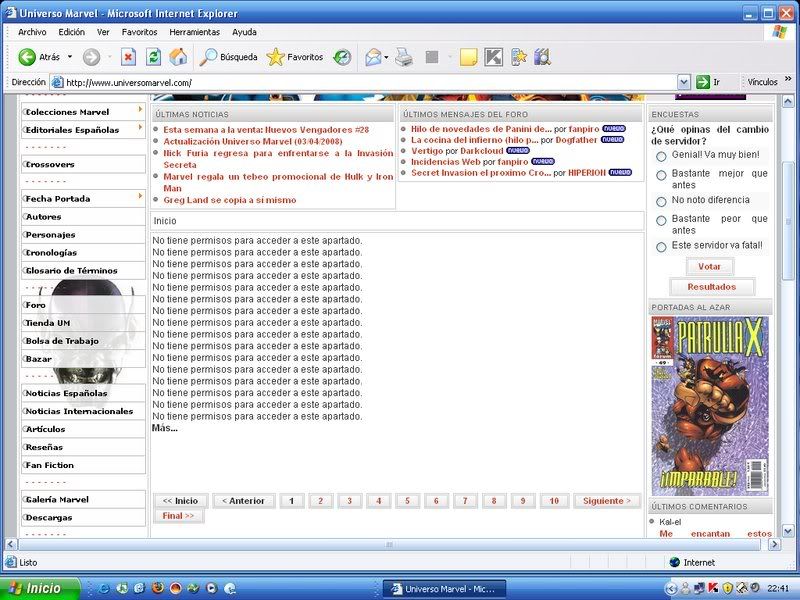Click the Votar poll button
Viewport: 800px width, 600px height.
point(709,266)
